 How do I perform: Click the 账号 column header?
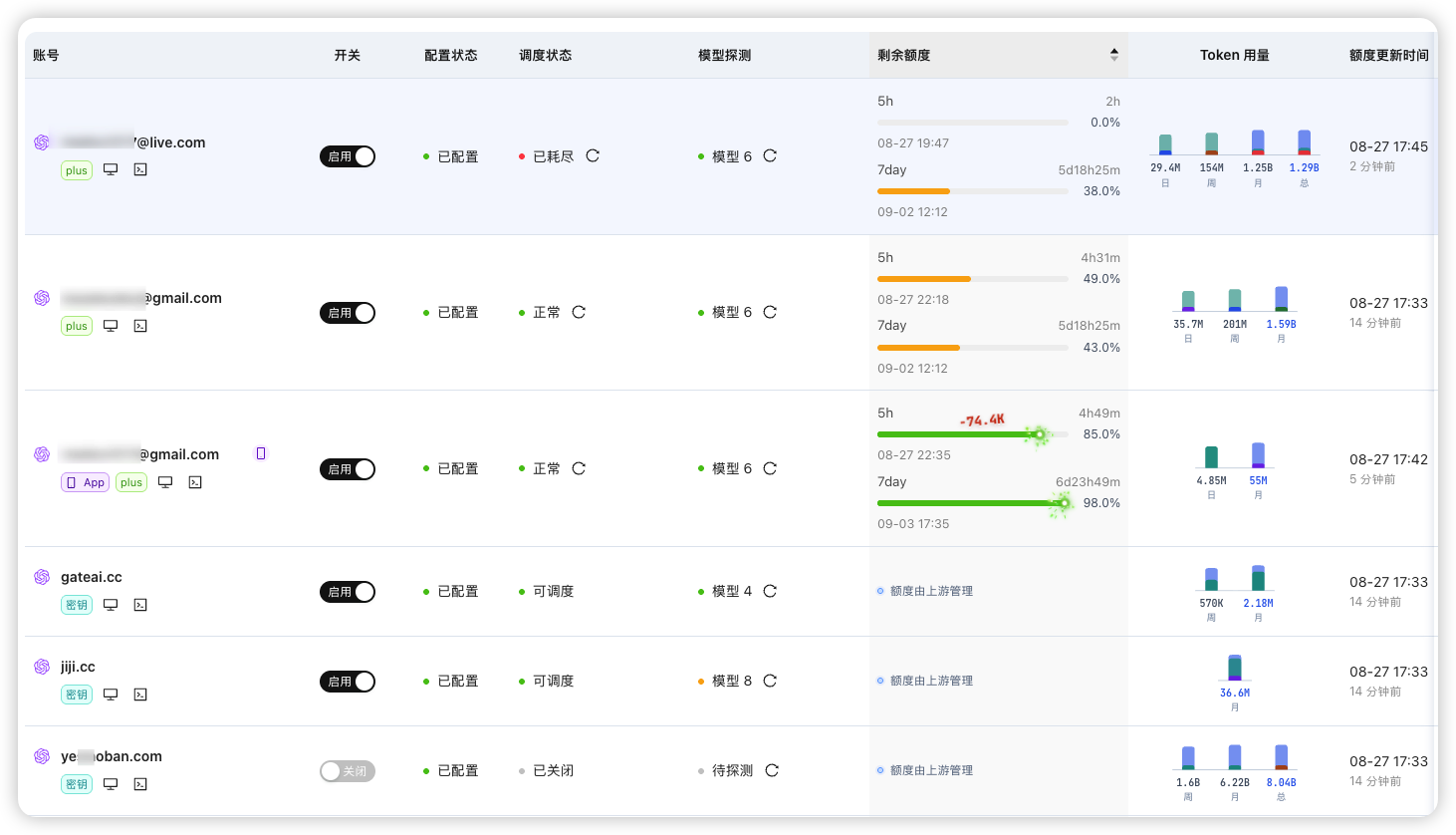(x=46, y=55)
